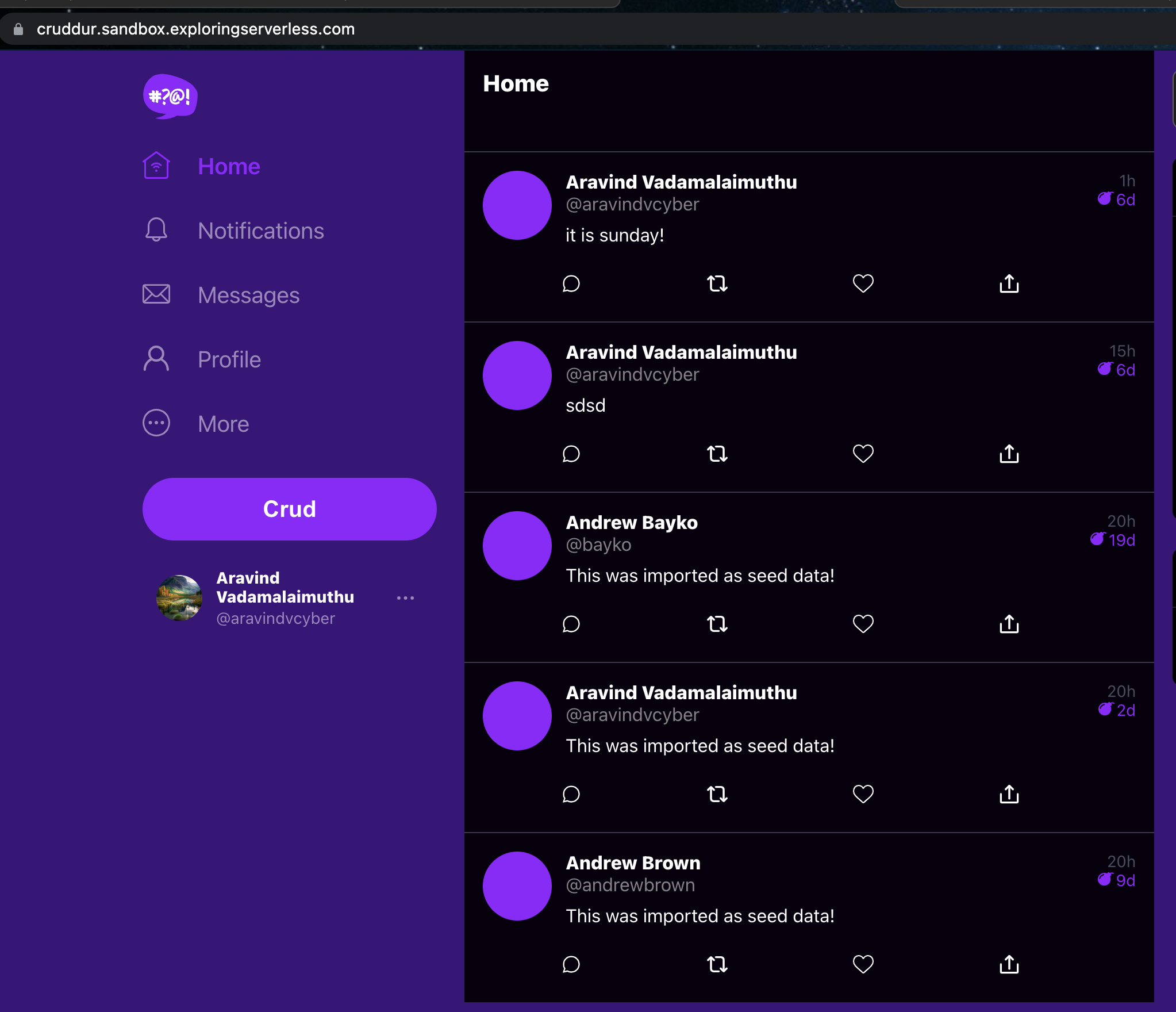Viewport: 1176px width, 1012px height.
Task: Click the Cruddur speech-bubble logo
Action: [x=170, y=96]
